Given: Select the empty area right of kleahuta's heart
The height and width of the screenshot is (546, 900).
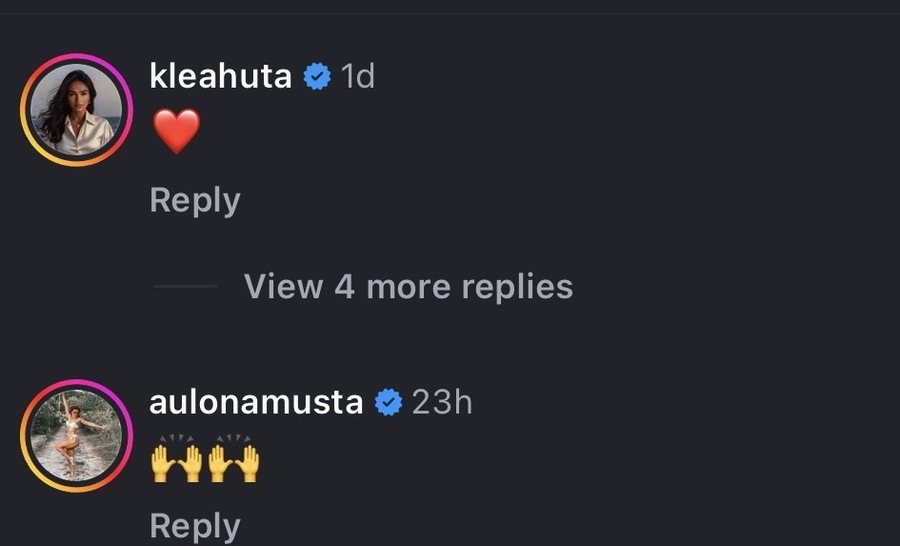Looking at the screenshot, I should click(x=500, y=133).
